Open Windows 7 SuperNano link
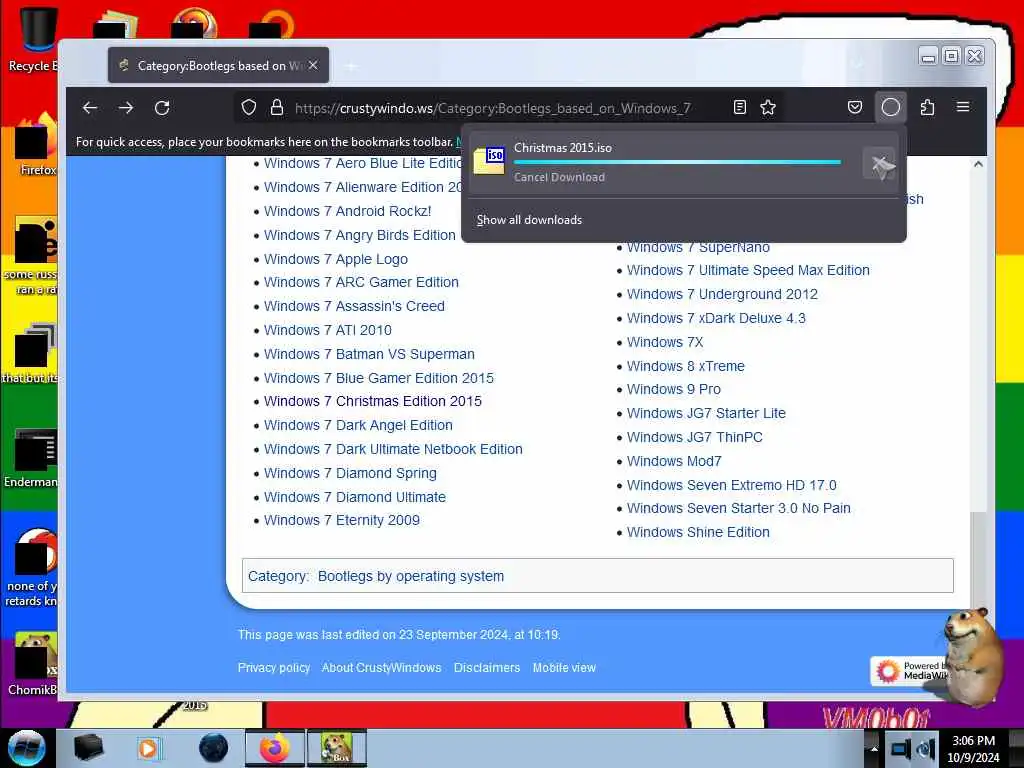Screen dimensions: 1024x768 pos(698,248)
